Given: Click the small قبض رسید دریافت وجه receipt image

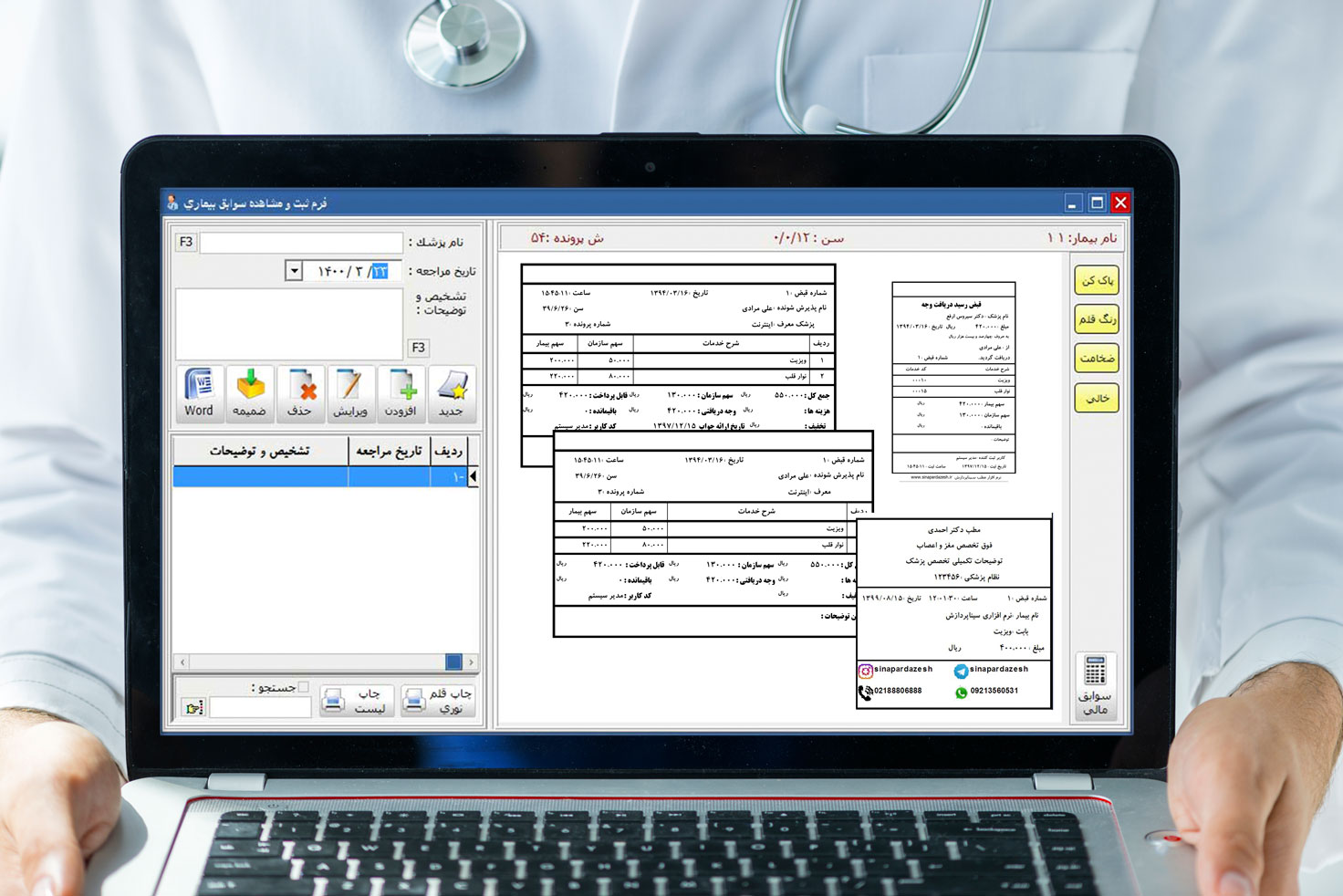Looking at the screenshot, I should (953, 378).
